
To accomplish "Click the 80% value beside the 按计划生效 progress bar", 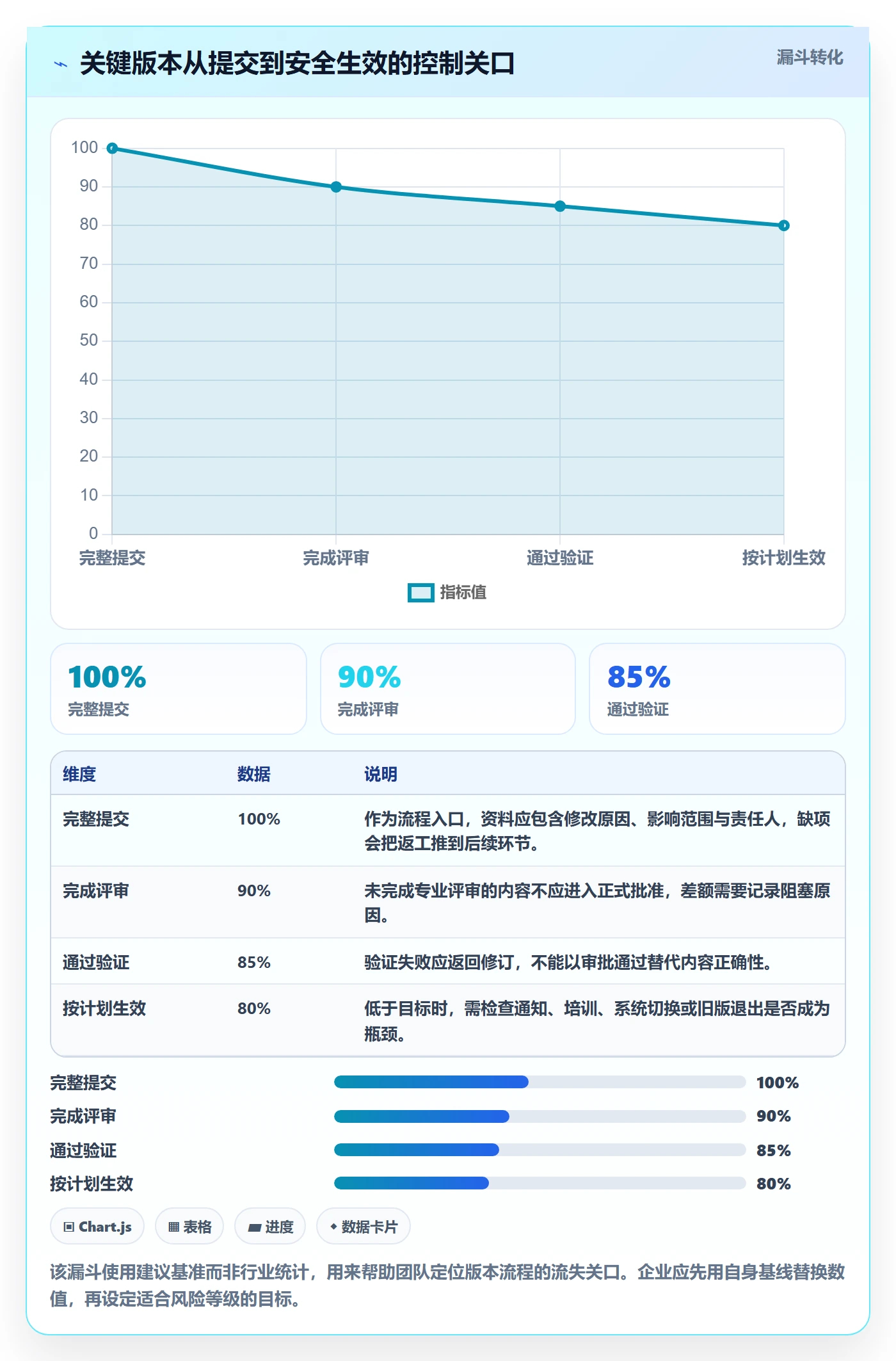I will pos(774,1184).
